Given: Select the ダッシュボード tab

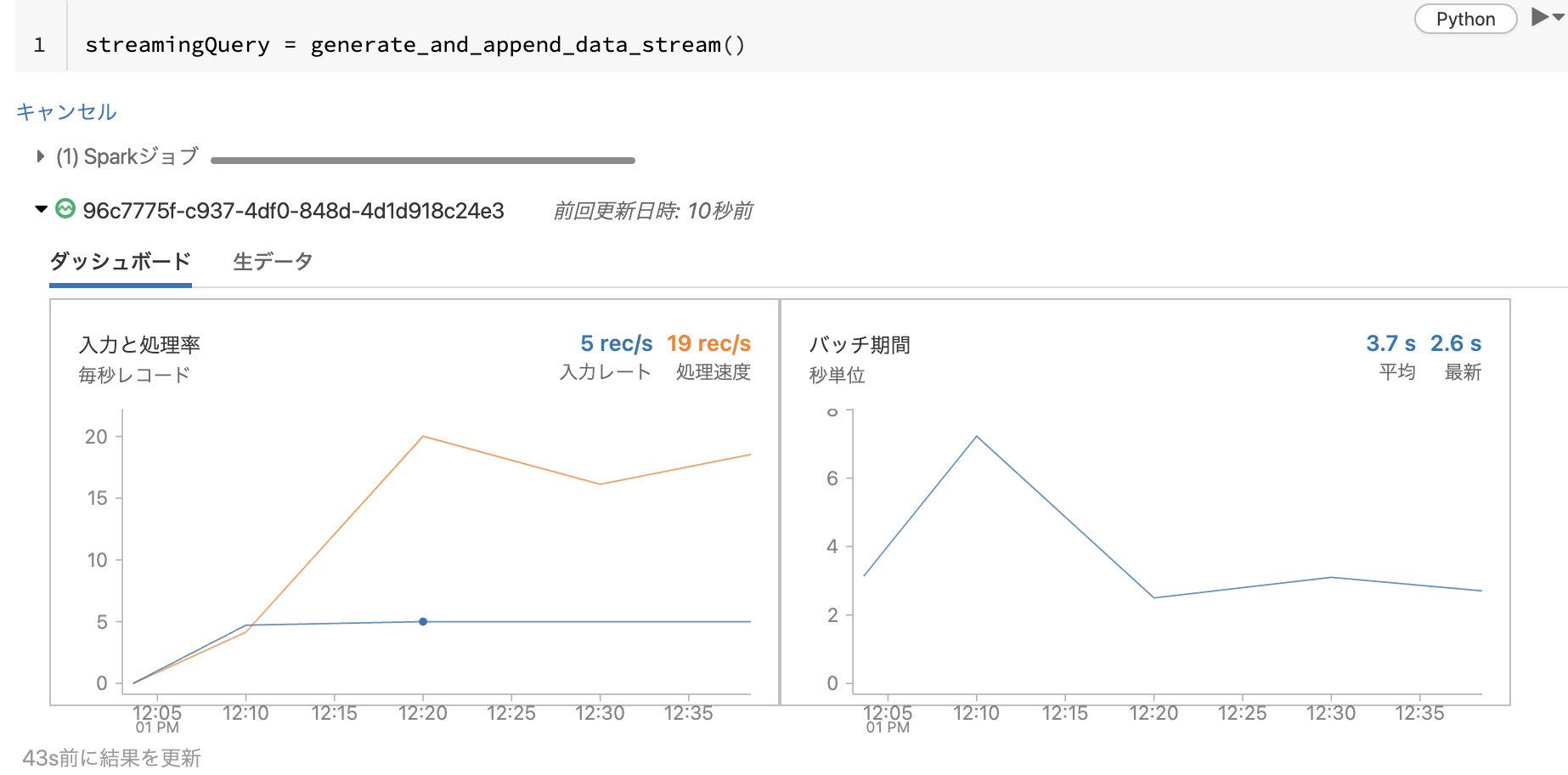Looking at the screenshot, I should pos(120,262).
